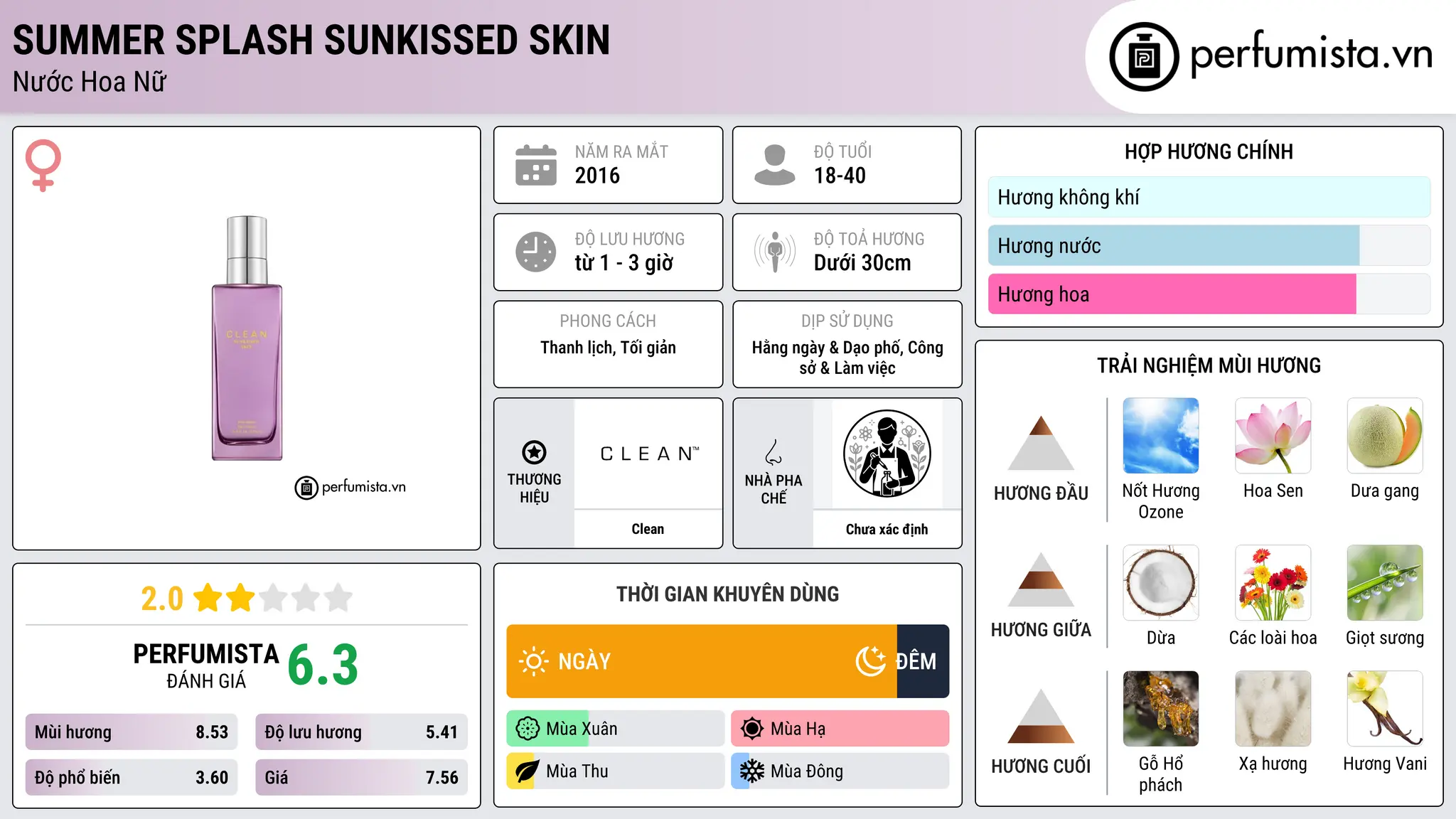
Task: Click the person icon beside Độ tuổi
Action: [x=775, y=165]
